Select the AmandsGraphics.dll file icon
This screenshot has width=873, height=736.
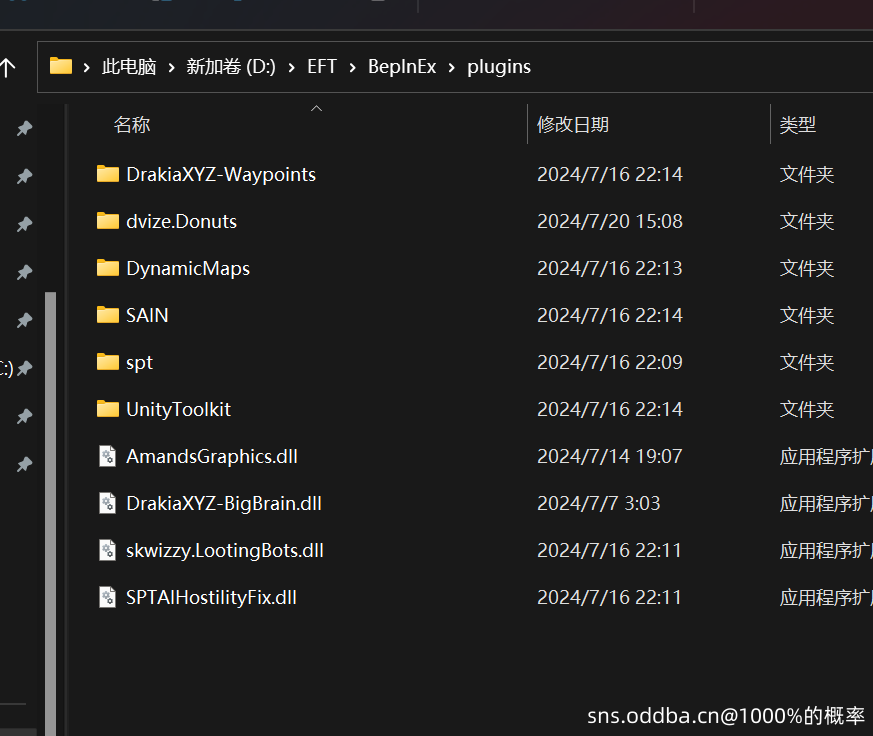coord(107,457)
